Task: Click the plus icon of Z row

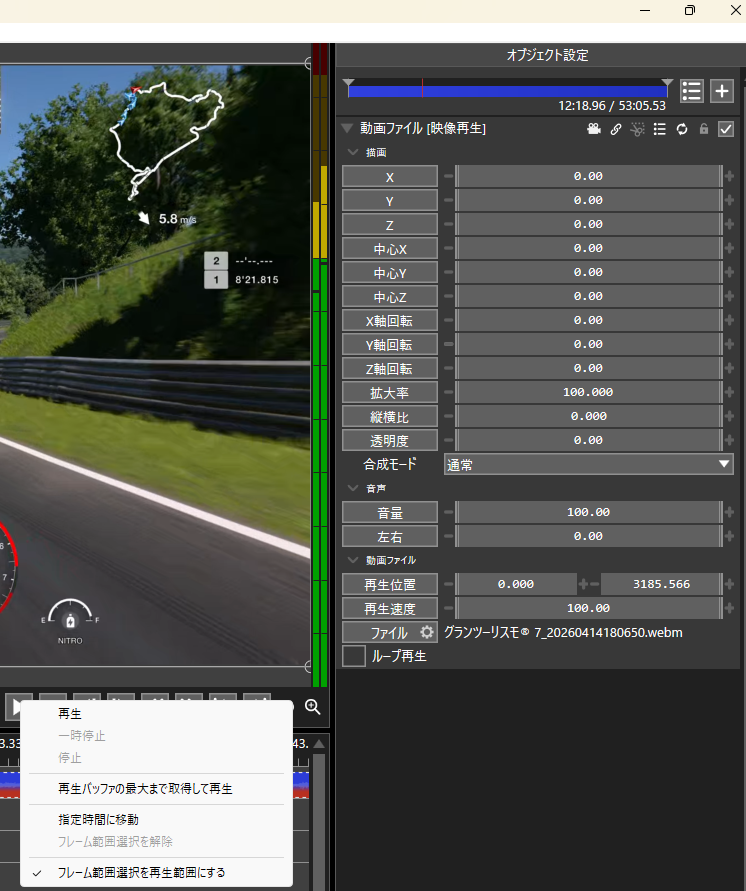Action: point(730,224)
